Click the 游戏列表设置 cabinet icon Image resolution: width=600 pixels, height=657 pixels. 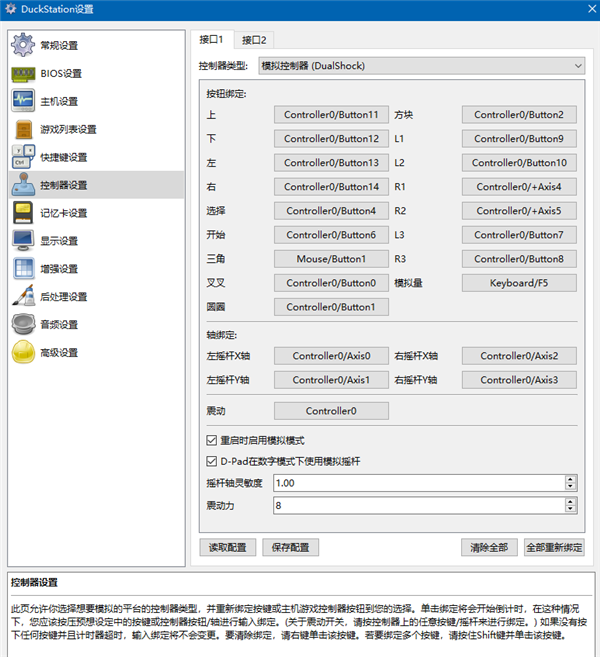click(23, 129)
